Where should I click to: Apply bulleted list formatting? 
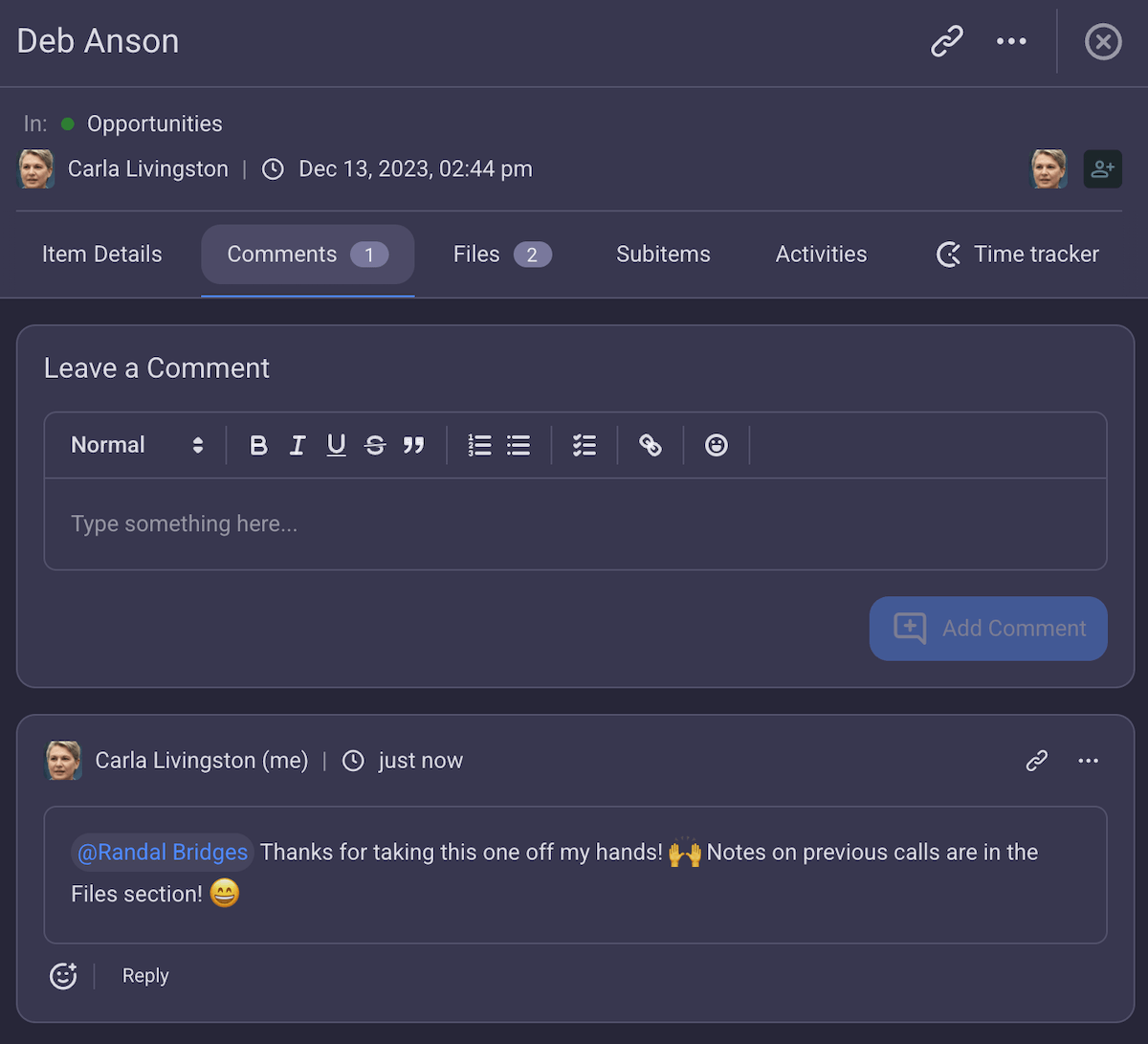[518, 445]
